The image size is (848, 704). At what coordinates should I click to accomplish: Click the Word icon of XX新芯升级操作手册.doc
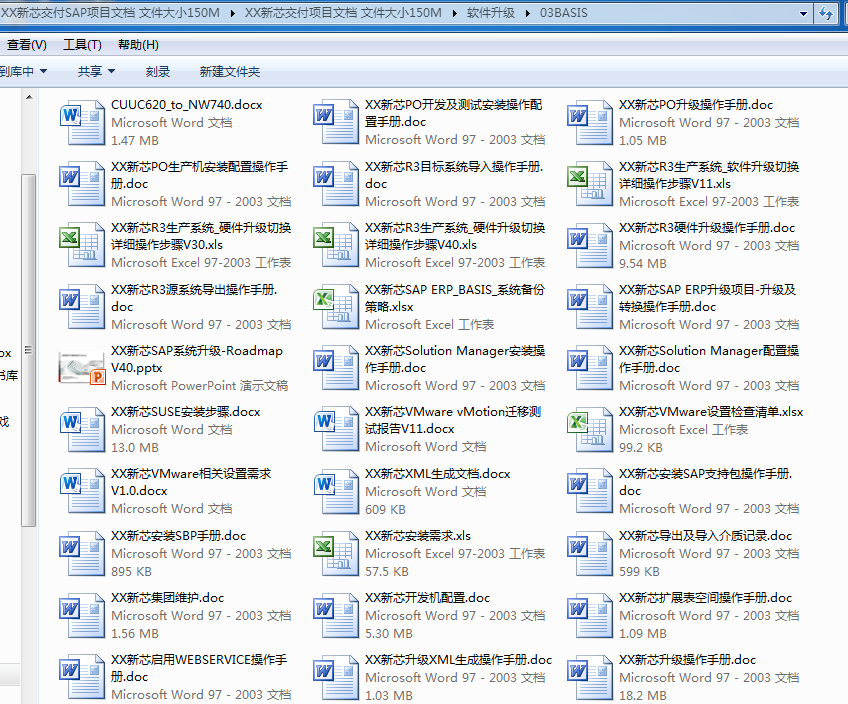click(x=590, y=677)
